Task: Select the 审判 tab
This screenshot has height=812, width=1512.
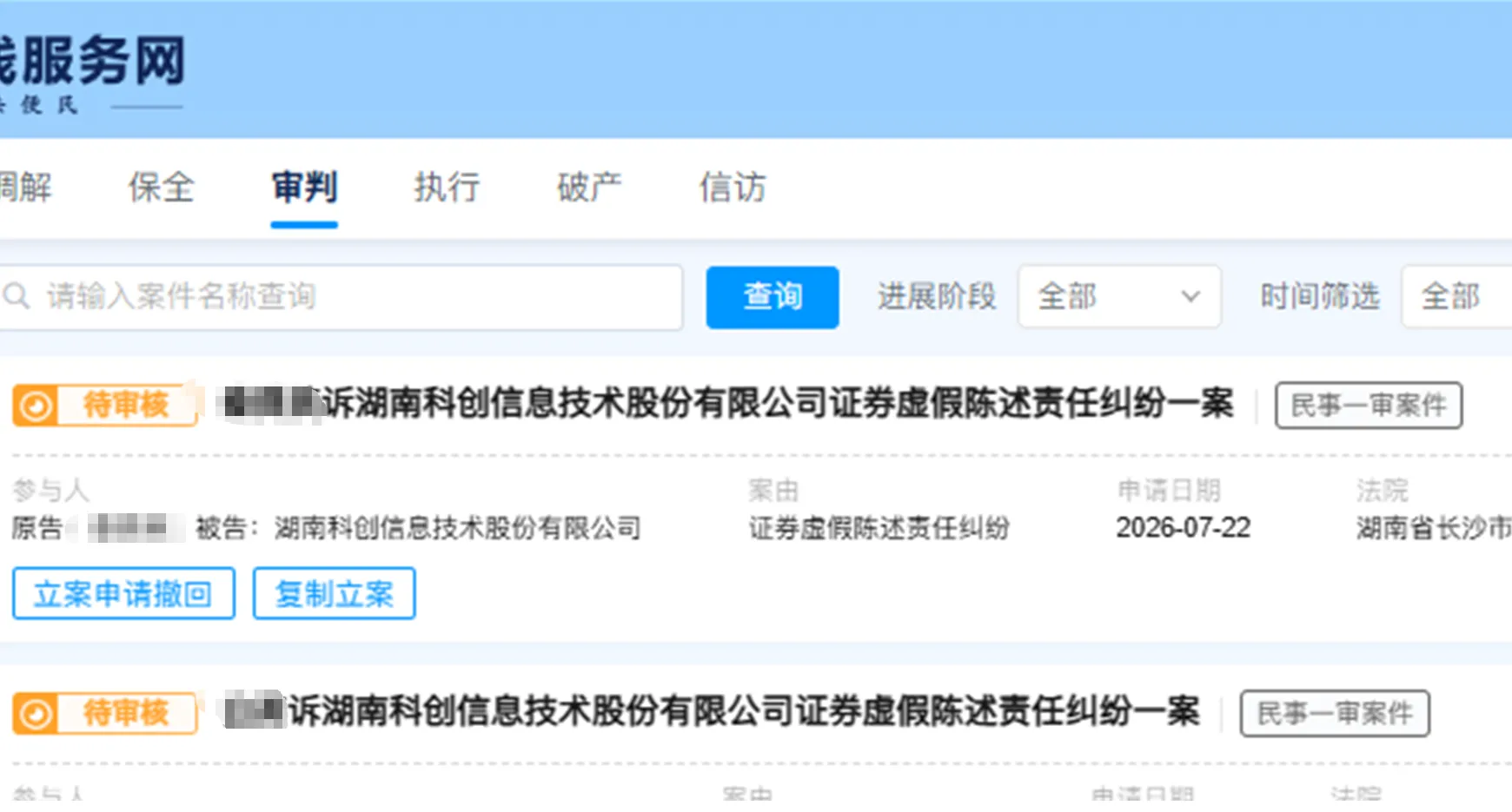Action: (x=304, y=188)
